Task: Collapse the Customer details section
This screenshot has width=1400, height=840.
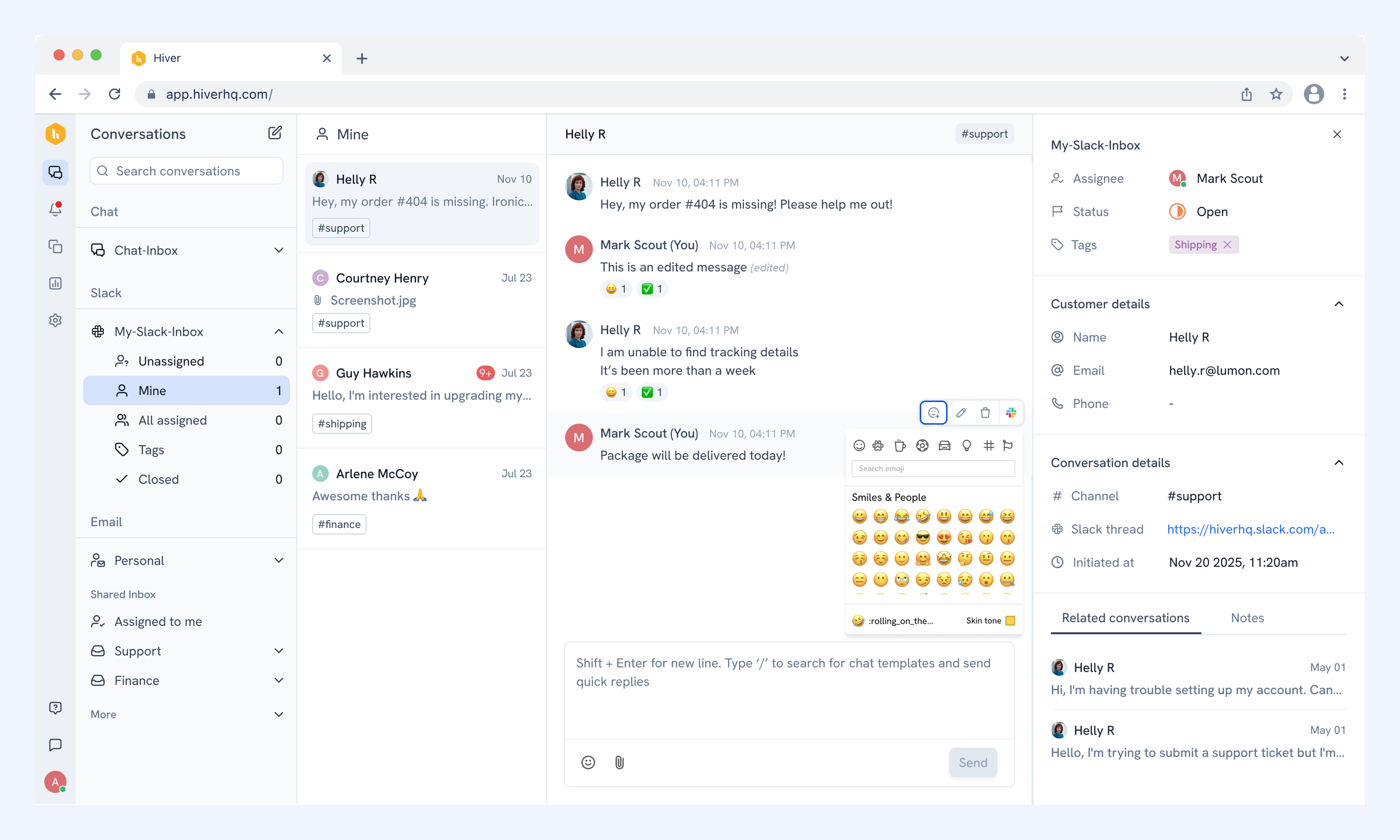Action: point(1338,304)
